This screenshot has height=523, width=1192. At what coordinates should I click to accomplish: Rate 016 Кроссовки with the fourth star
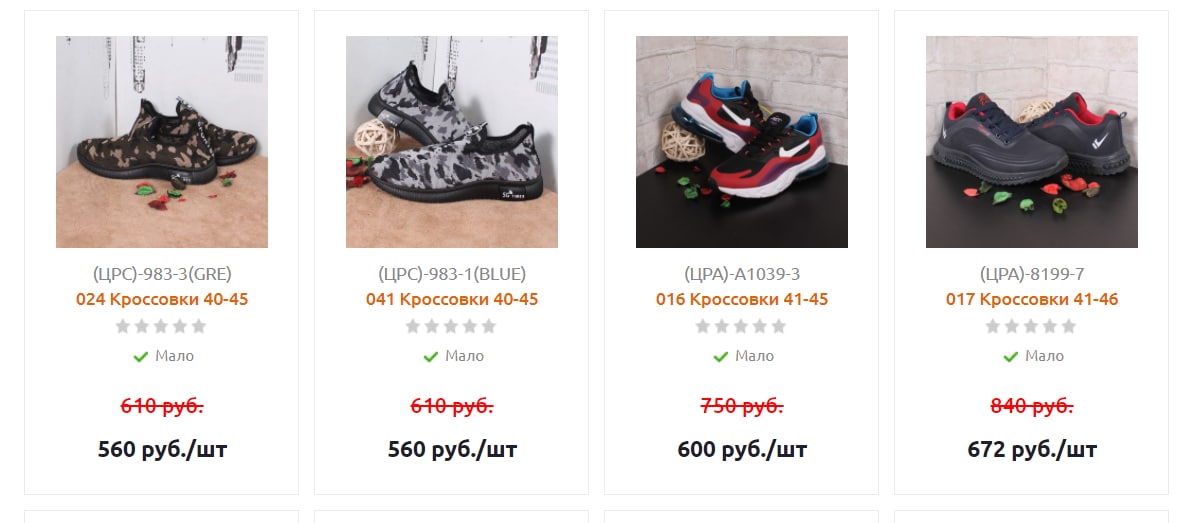tap(759, 326)
